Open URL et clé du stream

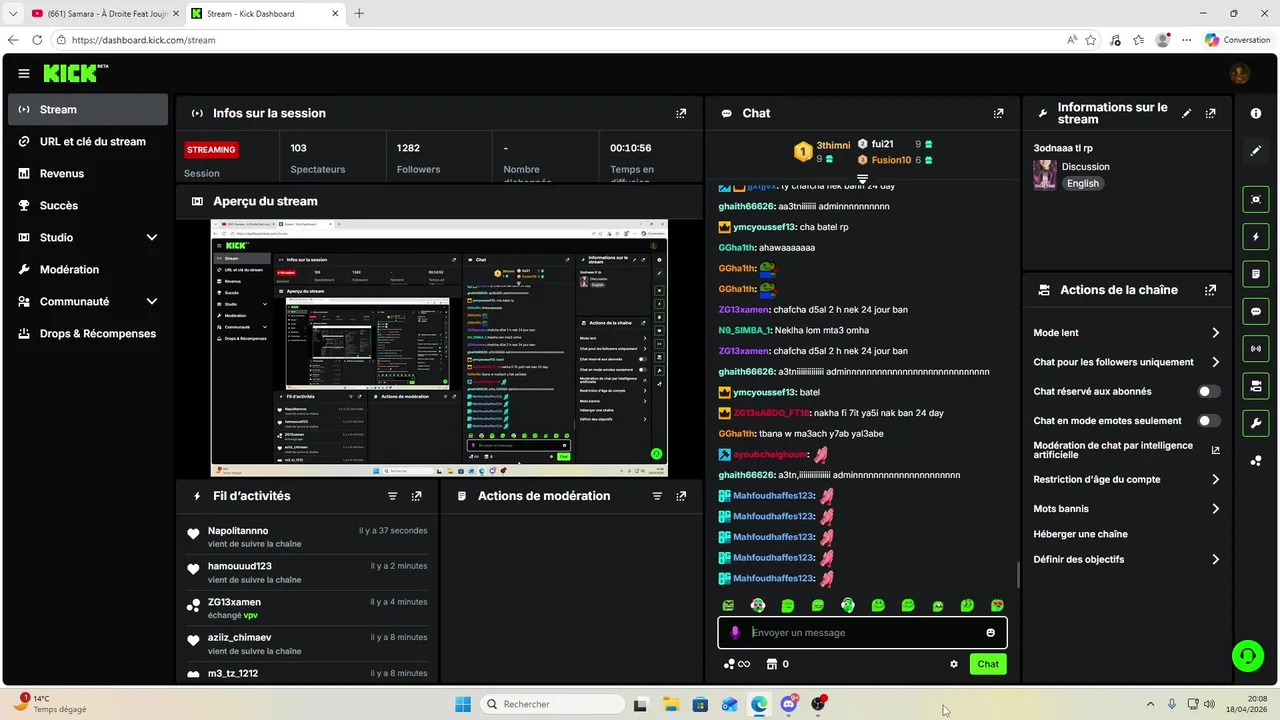88,142
